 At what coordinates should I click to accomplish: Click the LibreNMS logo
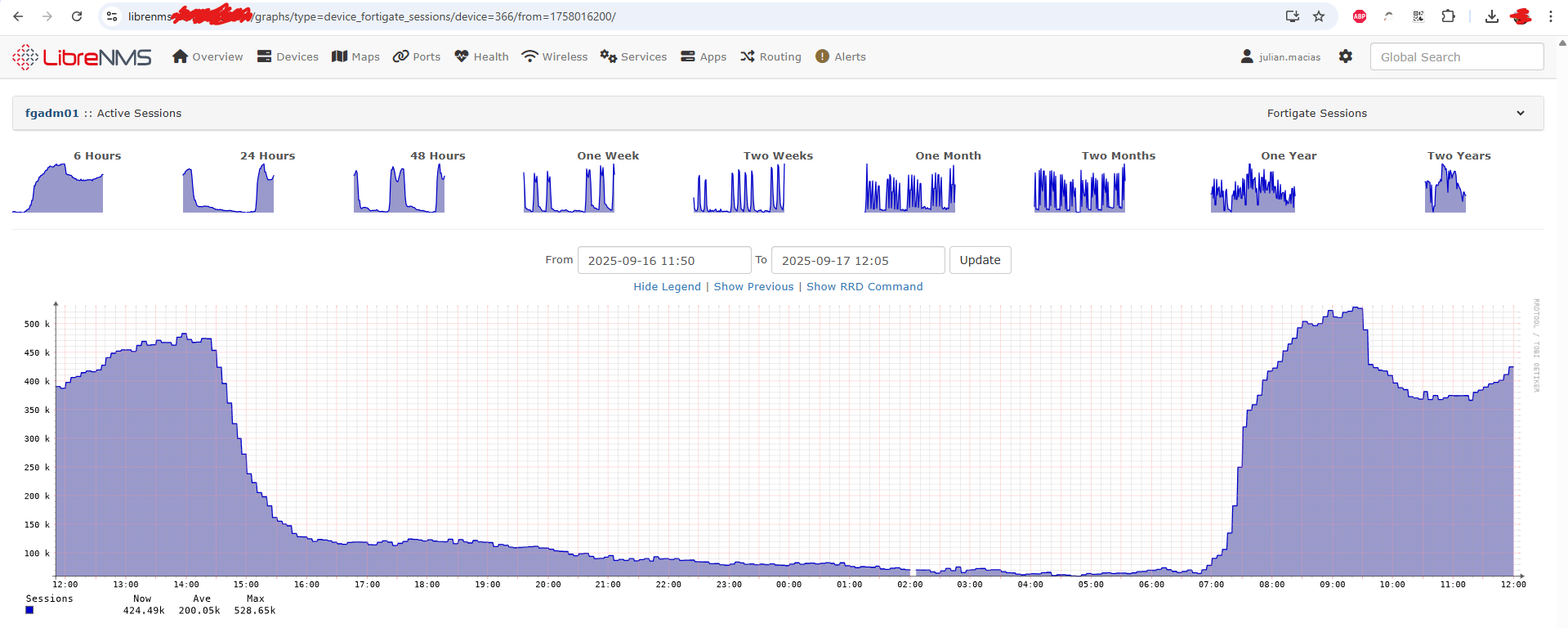82,57
